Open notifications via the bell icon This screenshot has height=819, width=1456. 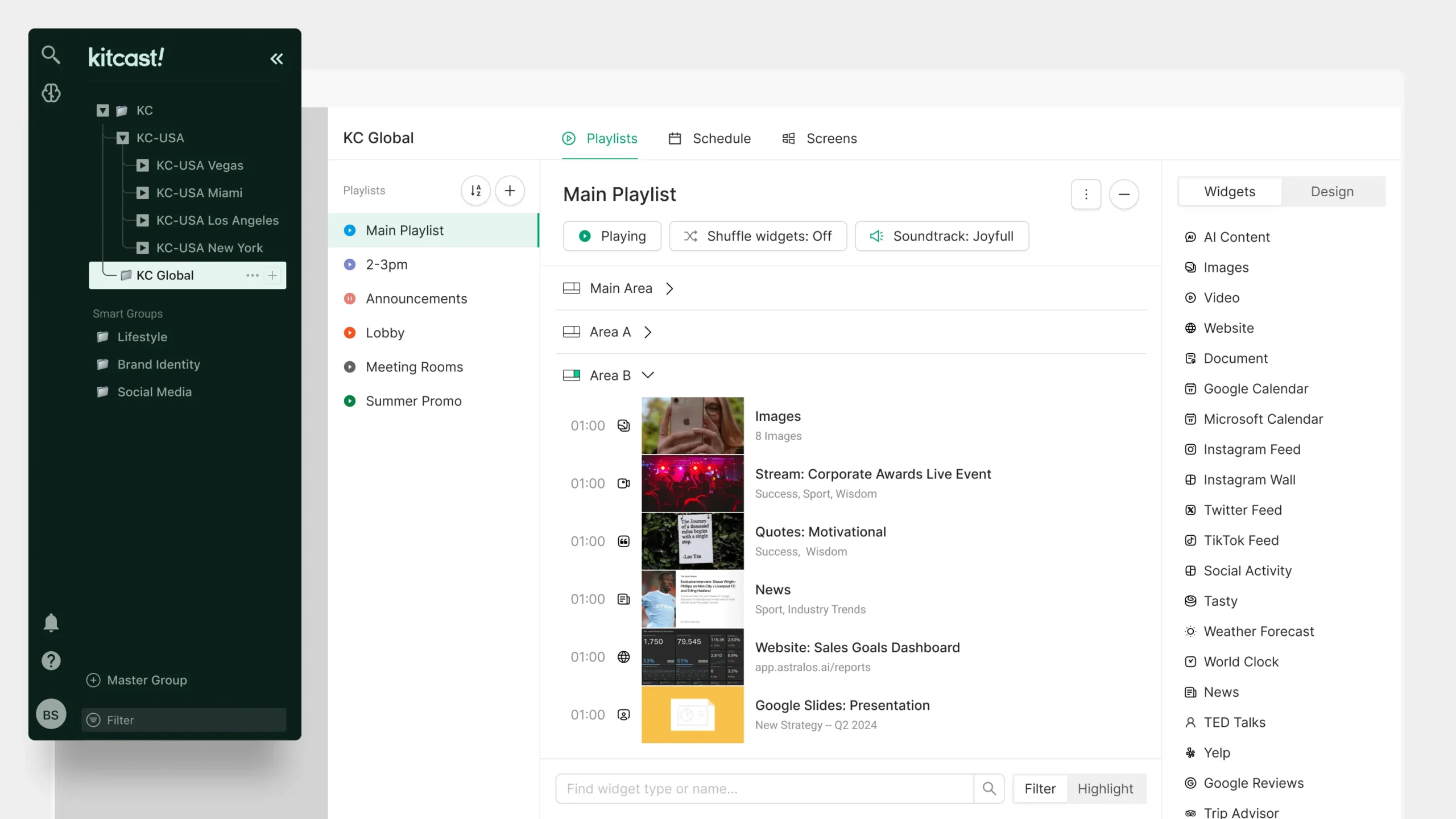pos(51,623)
